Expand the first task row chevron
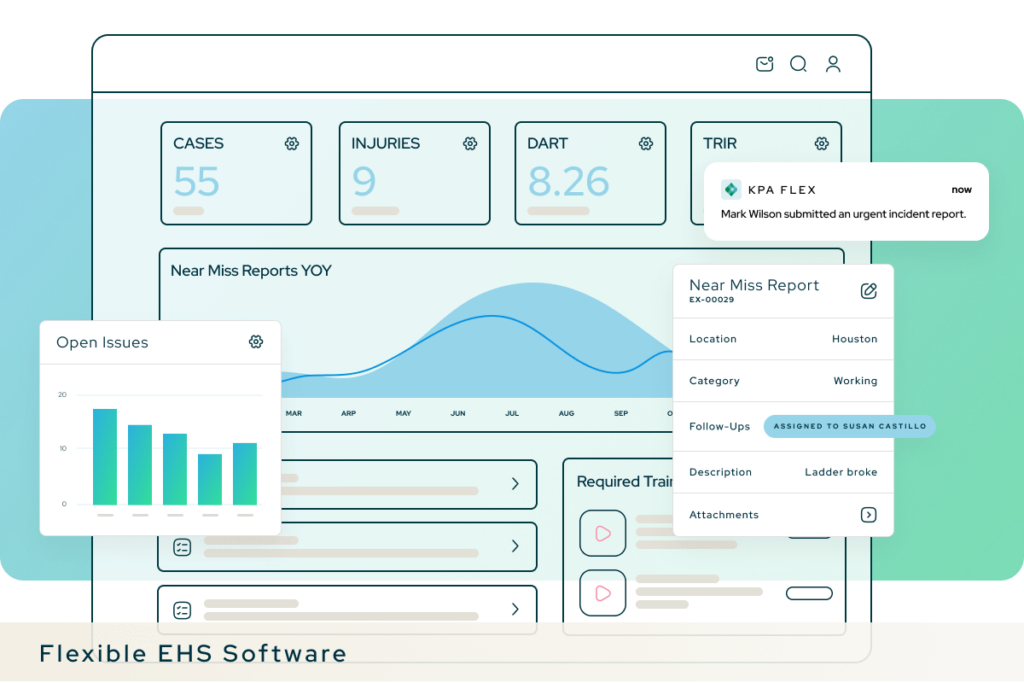 pos(516,484)
